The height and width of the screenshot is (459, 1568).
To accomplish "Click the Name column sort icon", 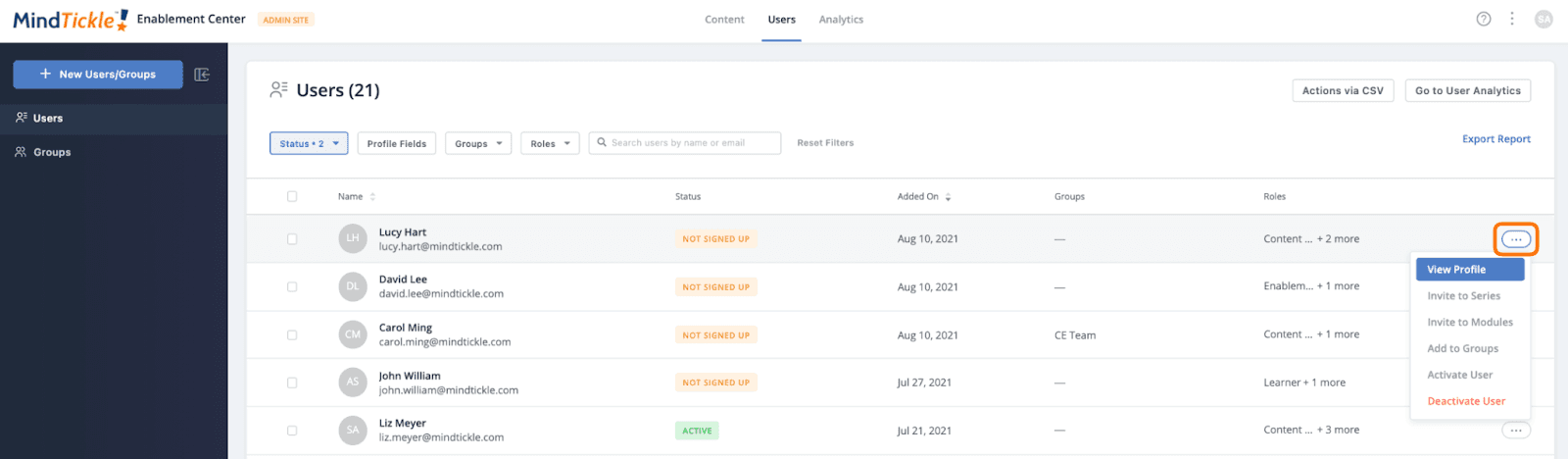I will coord(372,197).
